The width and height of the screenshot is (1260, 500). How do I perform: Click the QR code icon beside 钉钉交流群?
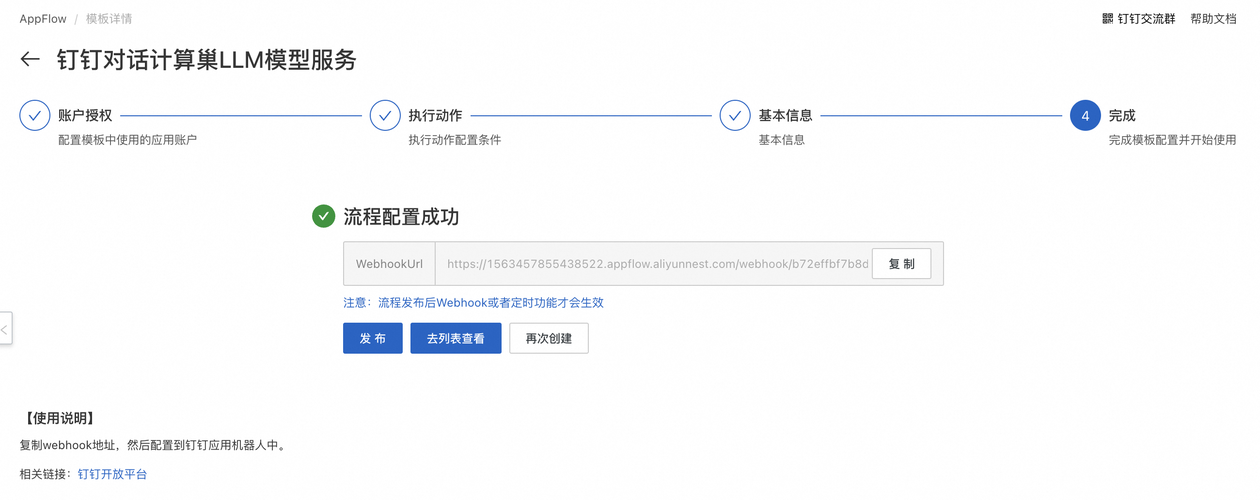click(x=1107, y=19)
